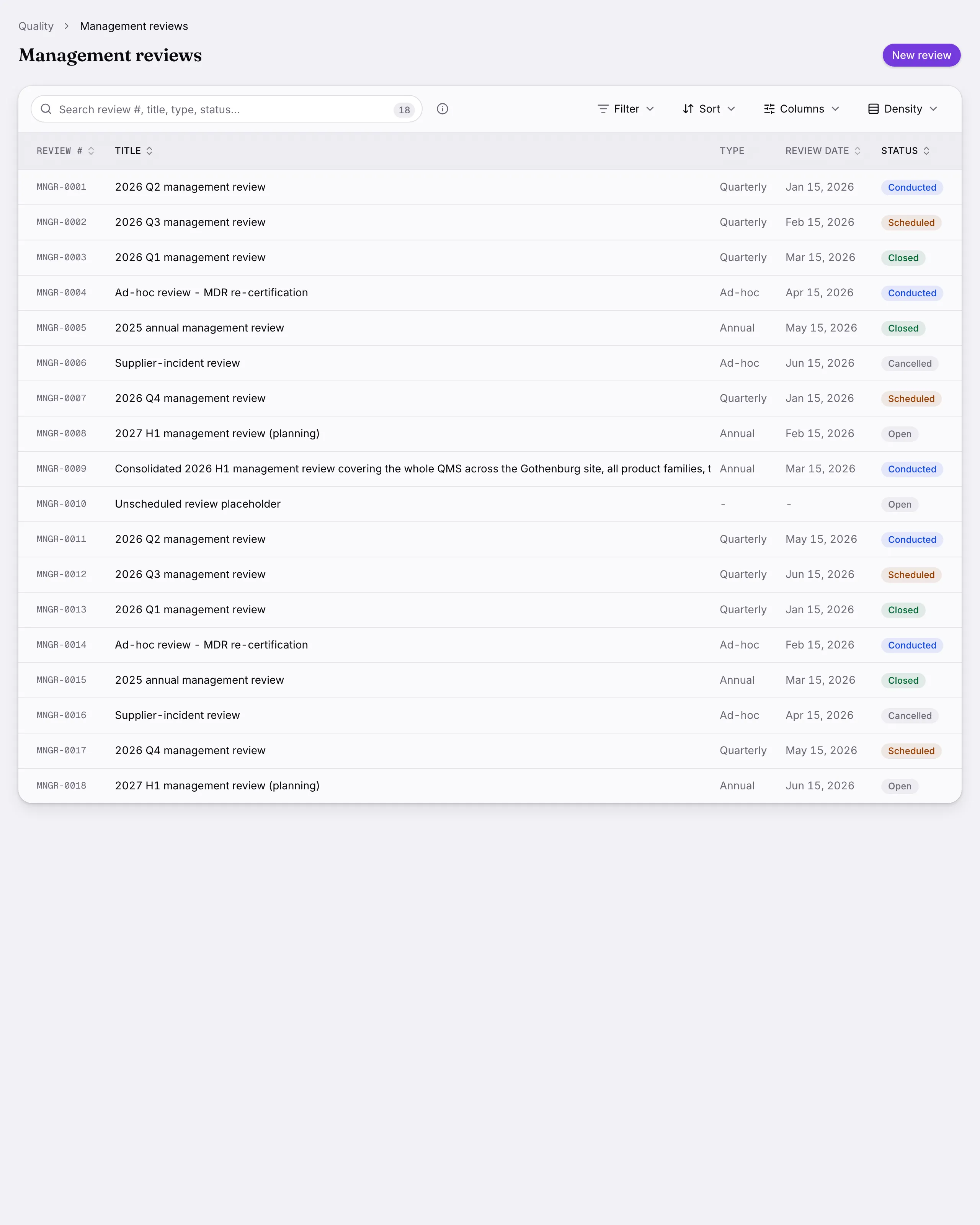Viewport: 980px width, 1225px height.
Task: Focus the search review input field
Action: coord(226,109)
